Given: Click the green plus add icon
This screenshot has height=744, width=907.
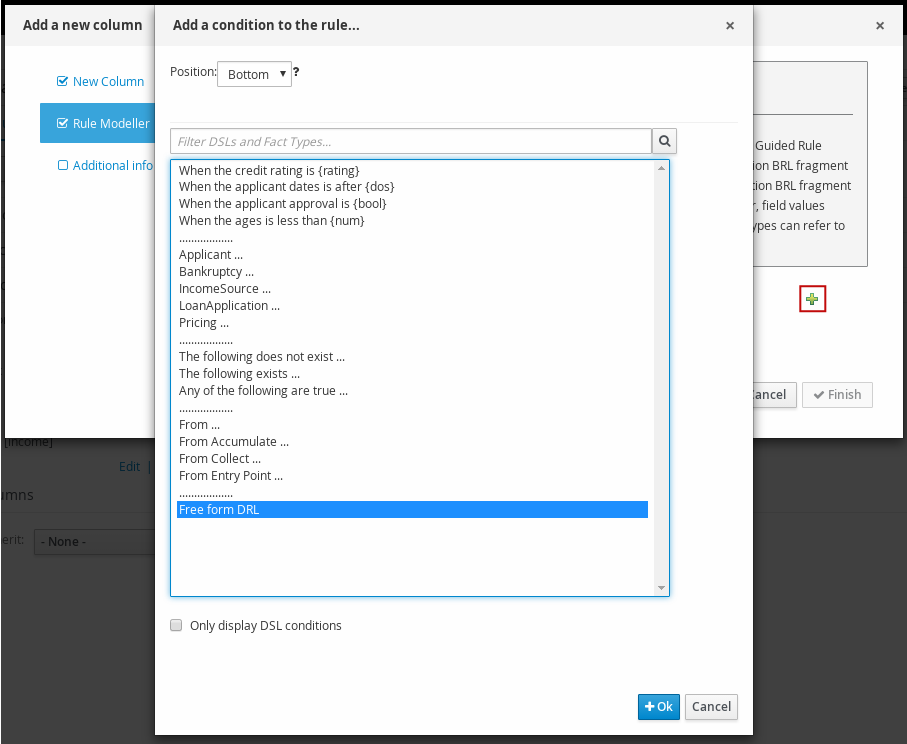Looking at the screenshot, I should pos(812,299).
